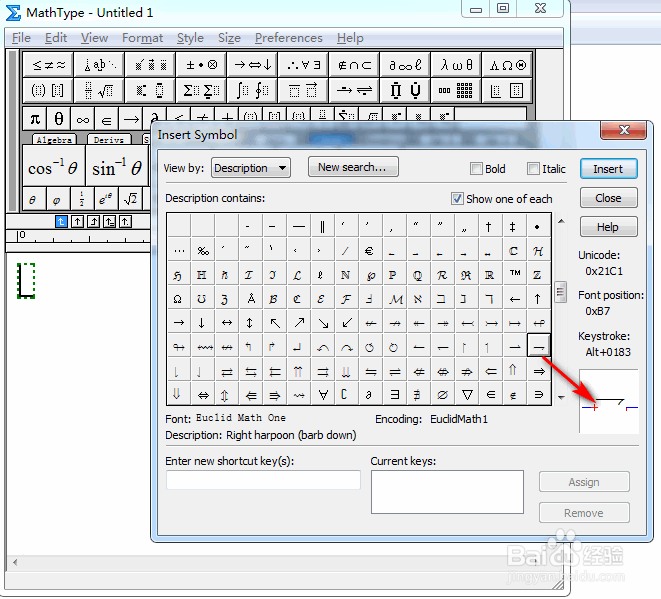
Task: Open the arrow symbols palette (→⇔↓)
Action: [x=252, y=65]
